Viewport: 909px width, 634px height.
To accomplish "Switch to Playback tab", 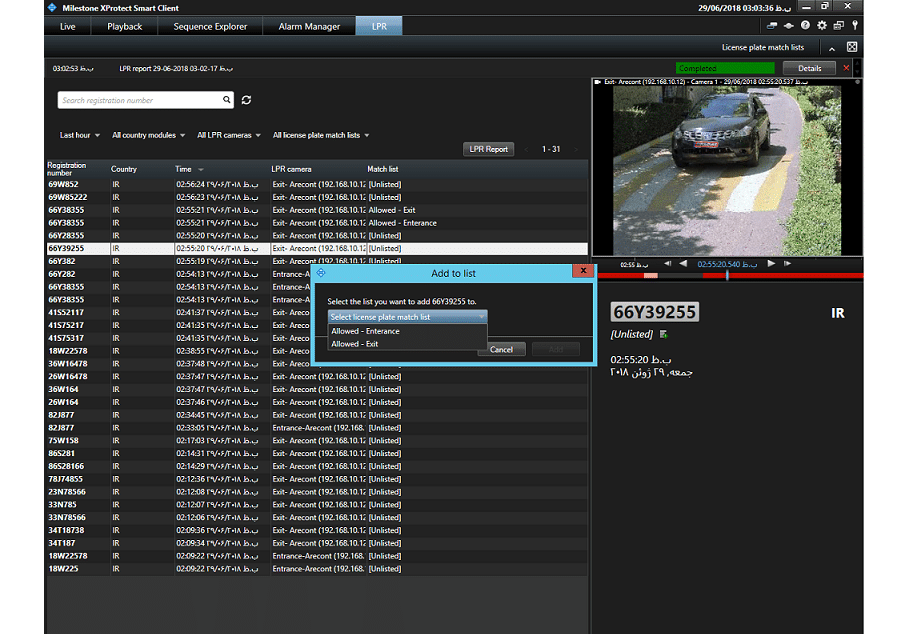I will [x=124, y=27].
